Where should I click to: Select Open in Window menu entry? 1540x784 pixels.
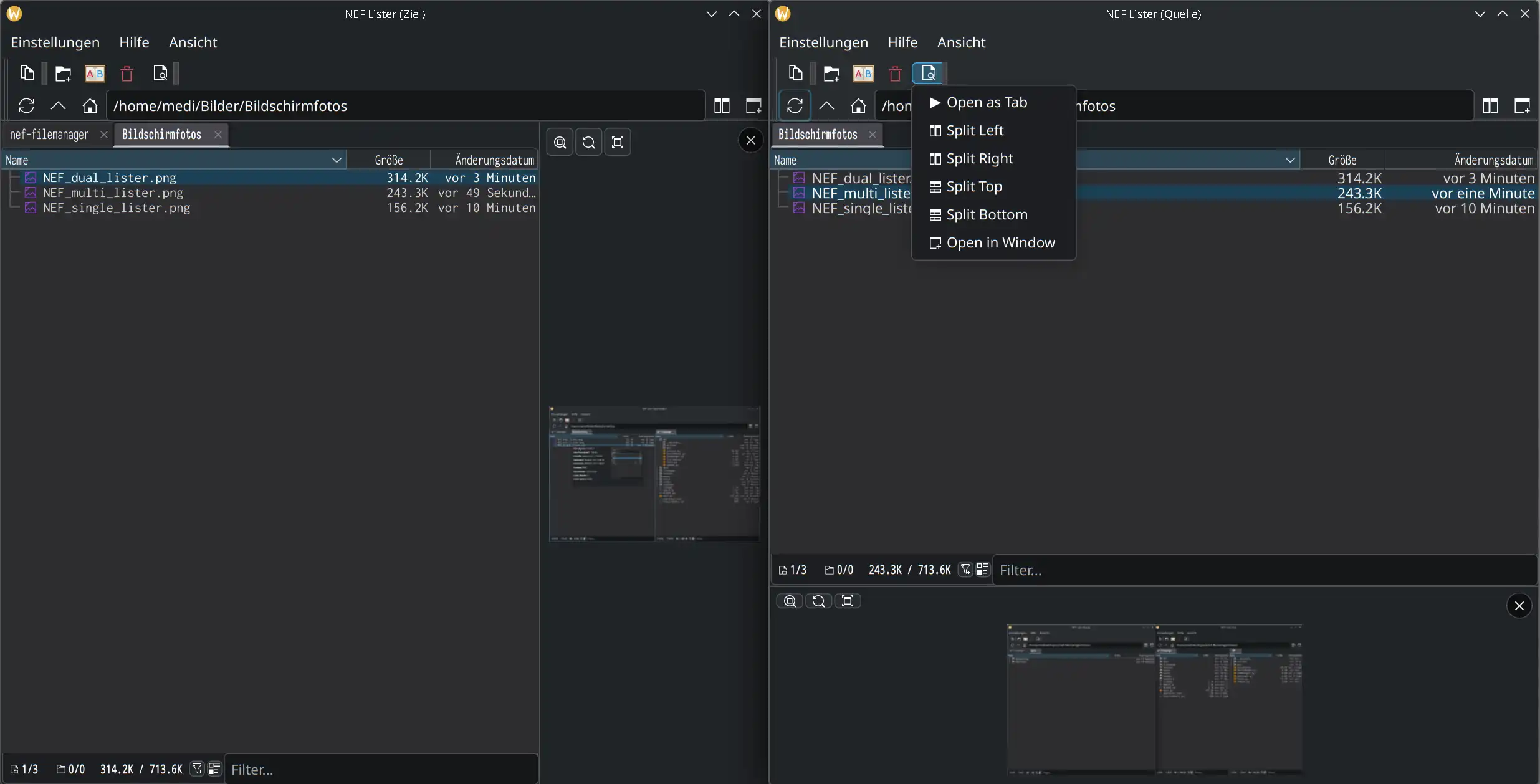click(1000, 242)
